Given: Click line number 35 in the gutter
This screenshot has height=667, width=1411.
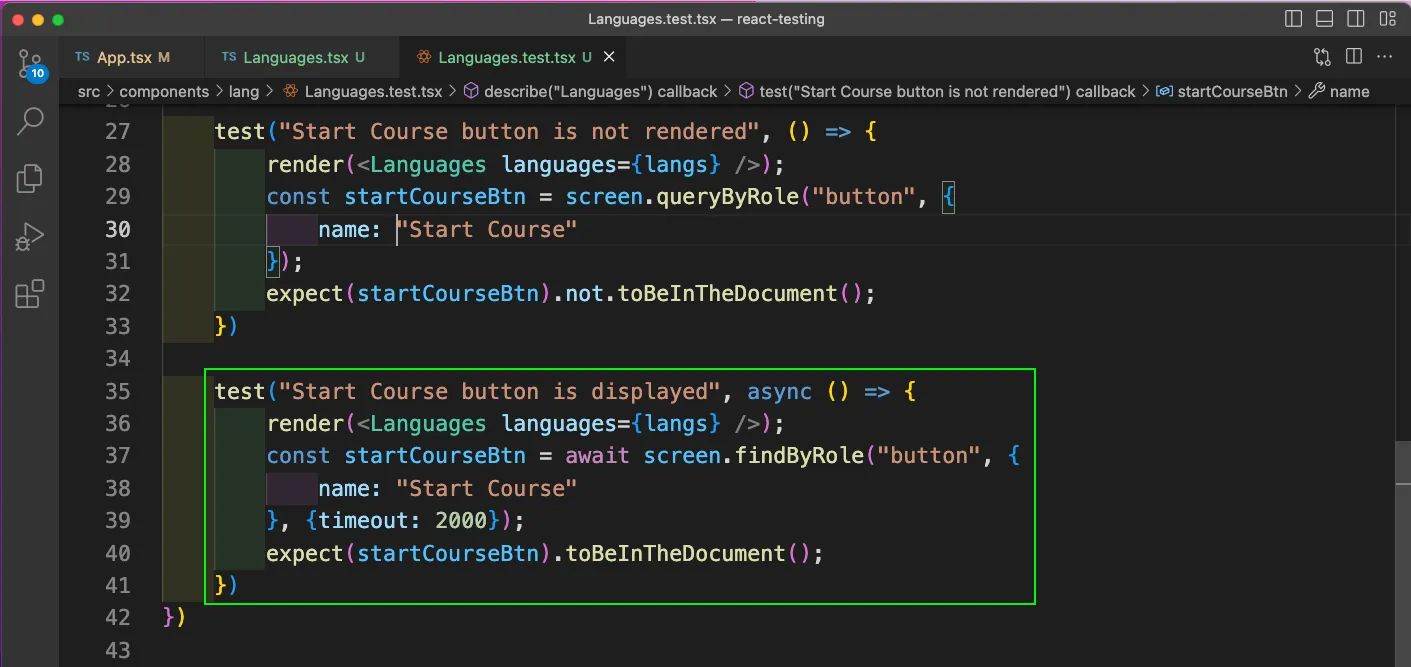Looking at the screenshot, I should 118,391.
